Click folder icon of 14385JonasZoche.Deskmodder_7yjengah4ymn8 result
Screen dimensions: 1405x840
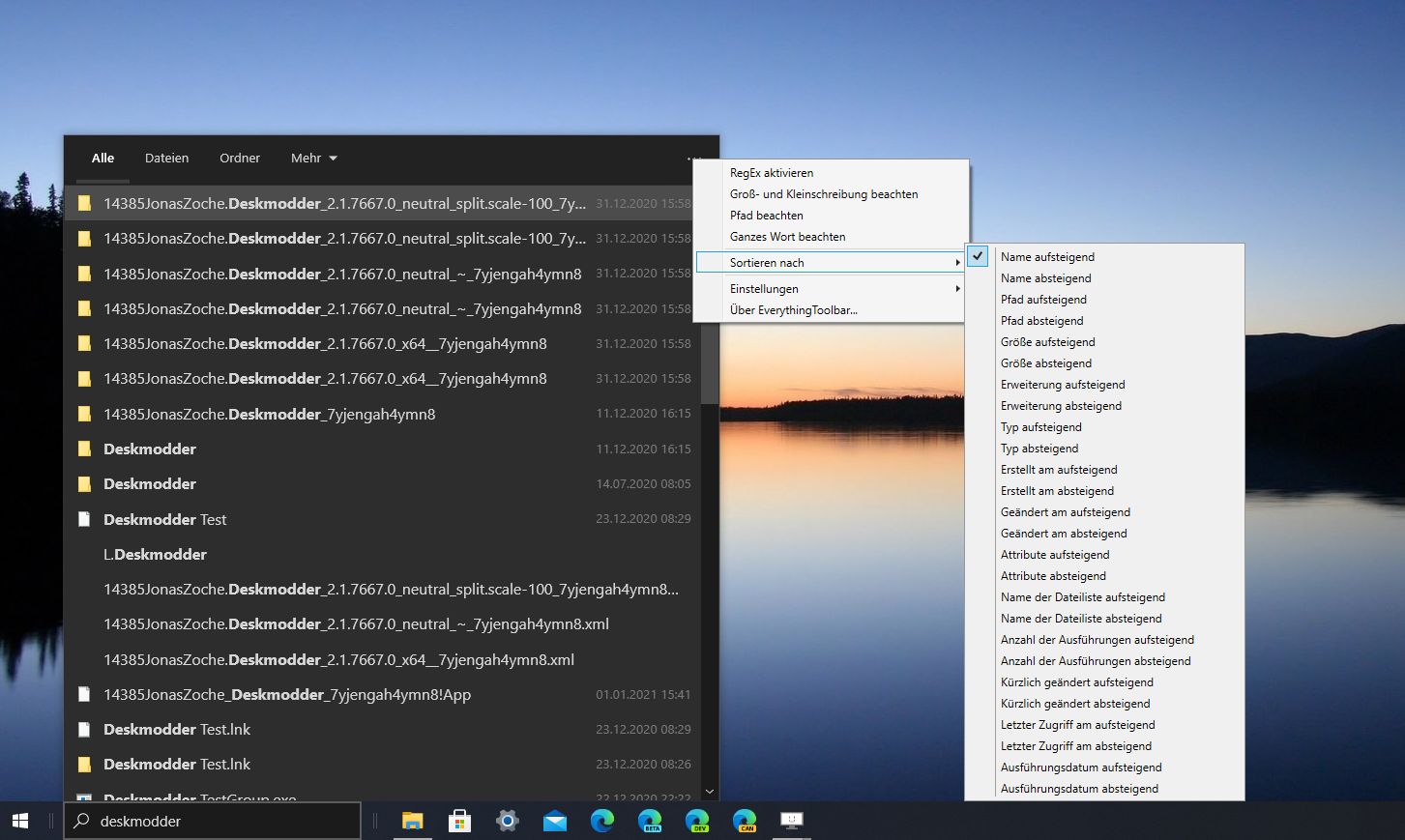[x=84, y=414]
